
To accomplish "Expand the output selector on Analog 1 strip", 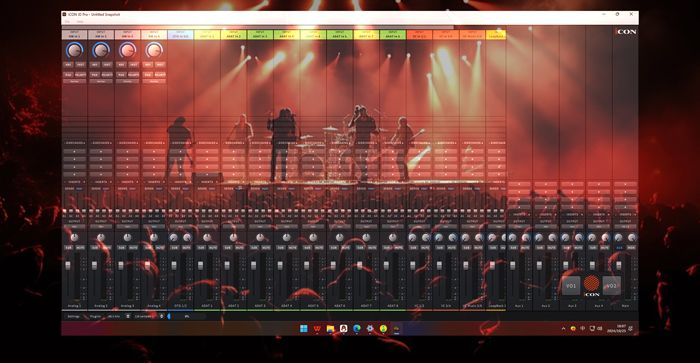I will pyautogui.click(x=74, y=226).
